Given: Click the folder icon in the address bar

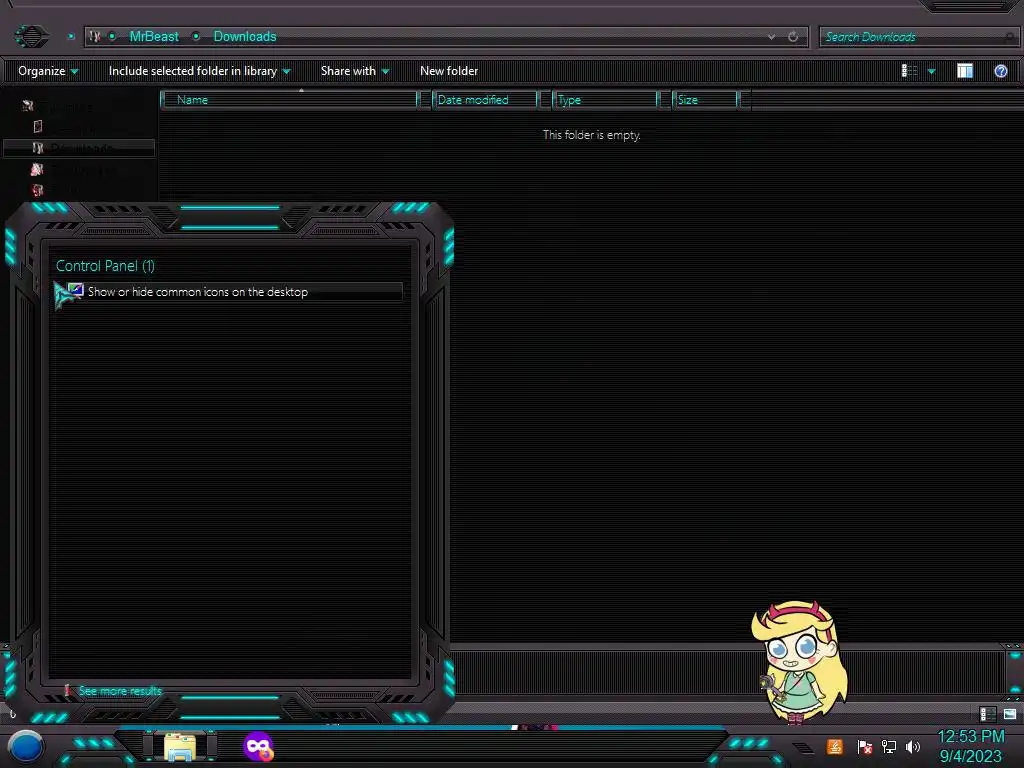Looking at the screenshot, I should [95, 37].
